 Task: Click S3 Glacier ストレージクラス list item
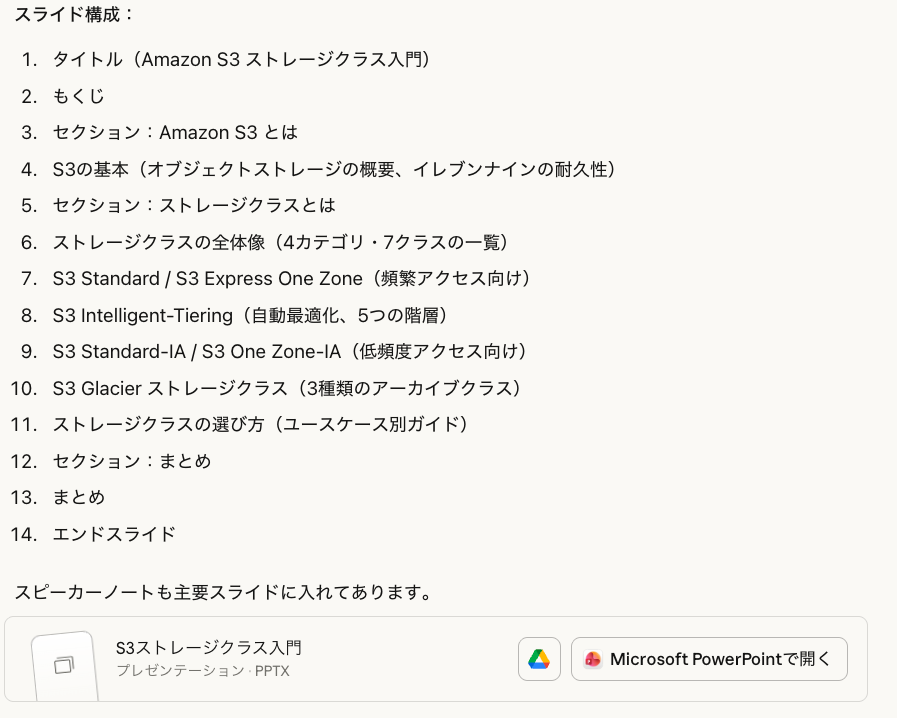point(288,388)
